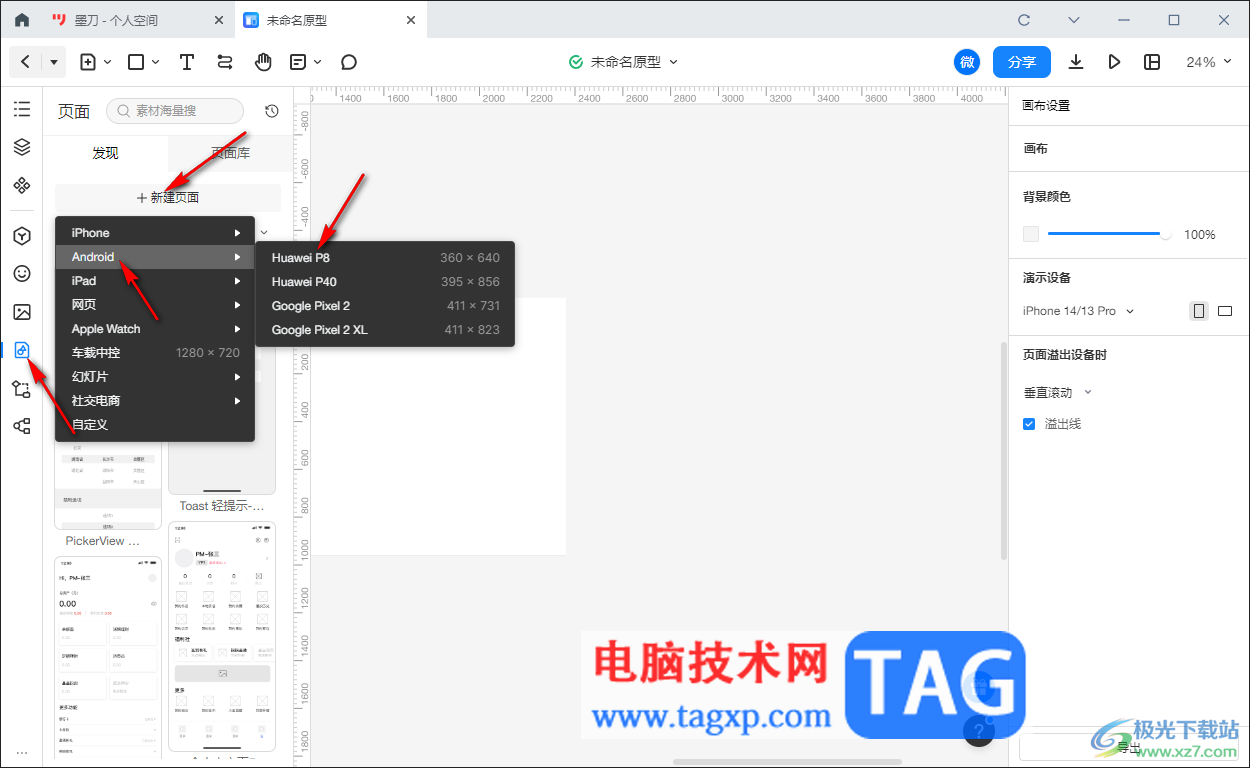Viewport: 1250px width, 768px height.
Task: Open the hexagon assets sidebar icon
Action: [22, 236]
